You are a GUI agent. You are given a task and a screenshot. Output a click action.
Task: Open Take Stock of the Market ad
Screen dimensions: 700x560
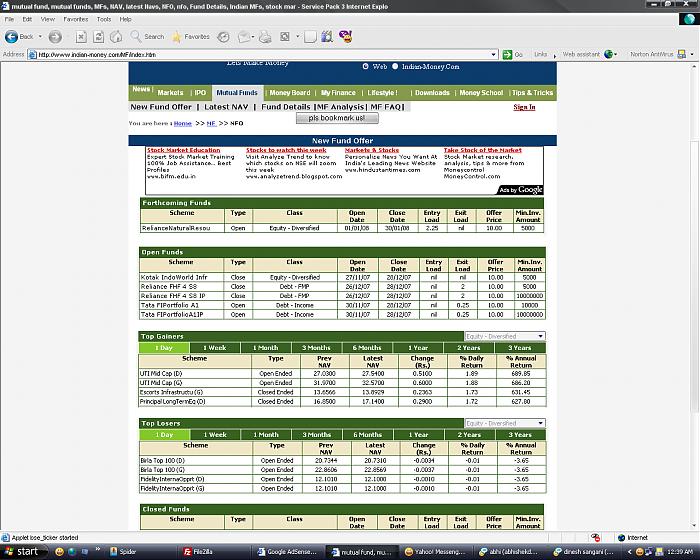(483, 150)
